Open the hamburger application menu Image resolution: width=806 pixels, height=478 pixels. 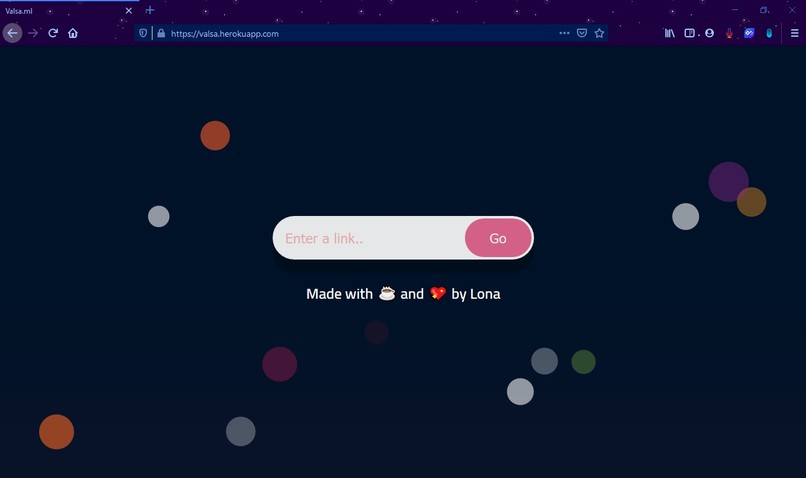[x=795, y=33]
